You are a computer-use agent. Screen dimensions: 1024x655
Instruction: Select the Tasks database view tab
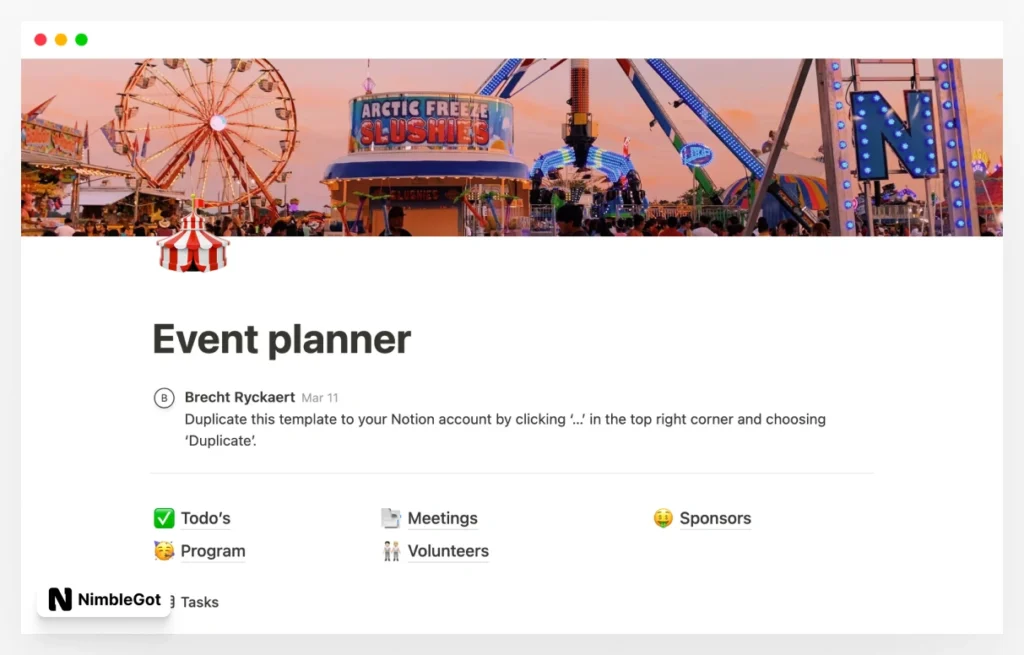199,602
